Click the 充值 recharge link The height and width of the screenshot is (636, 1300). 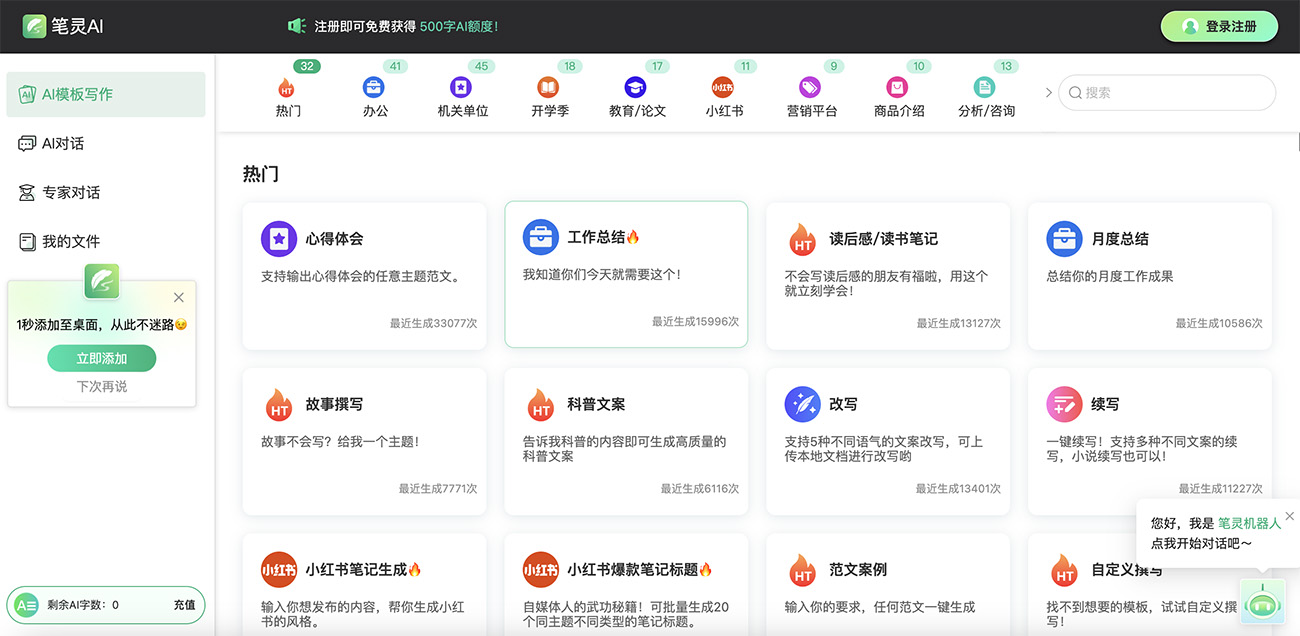point(184,605)
